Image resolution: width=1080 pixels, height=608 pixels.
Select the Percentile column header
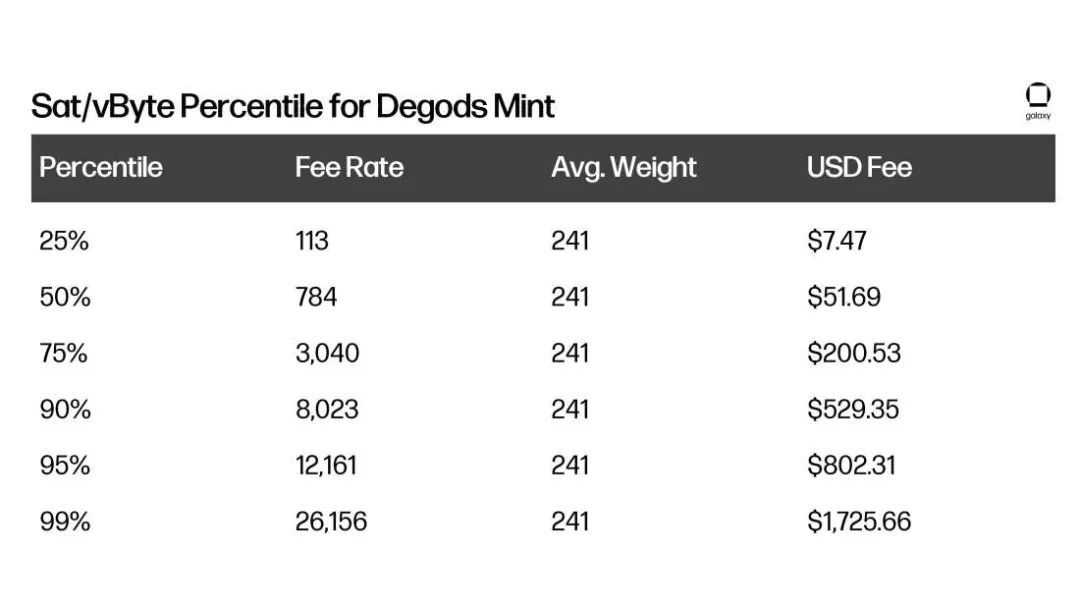click(x=101, y=167)
